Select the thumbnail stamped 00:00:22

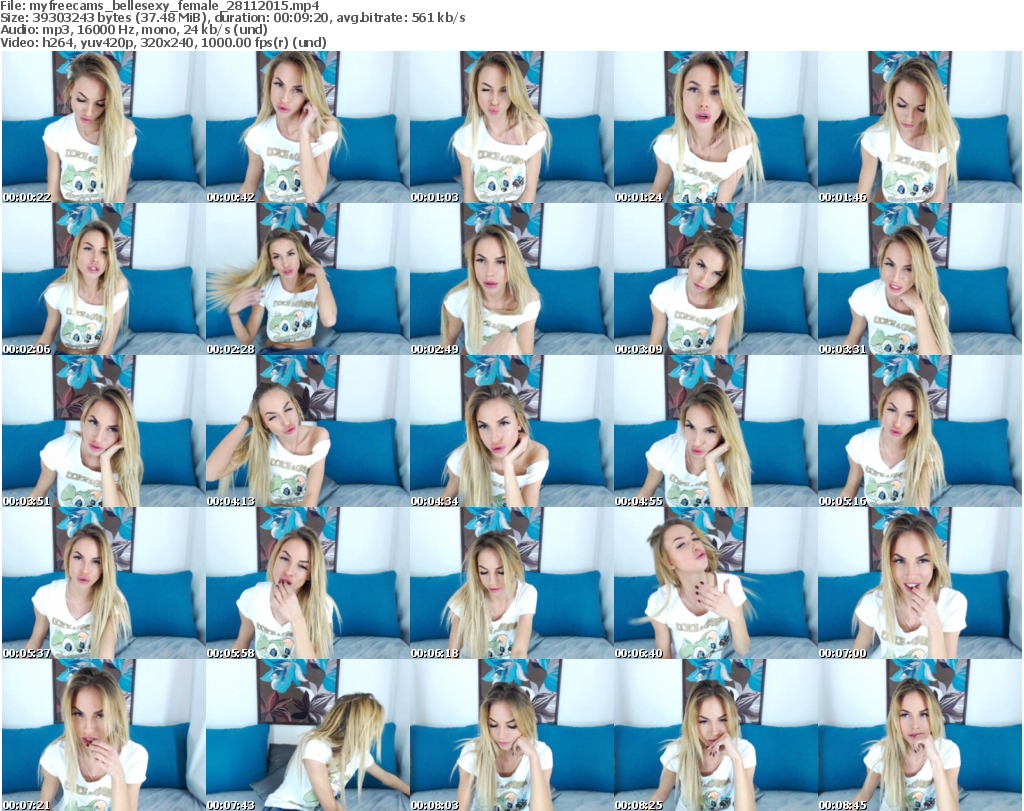(103, 127)
